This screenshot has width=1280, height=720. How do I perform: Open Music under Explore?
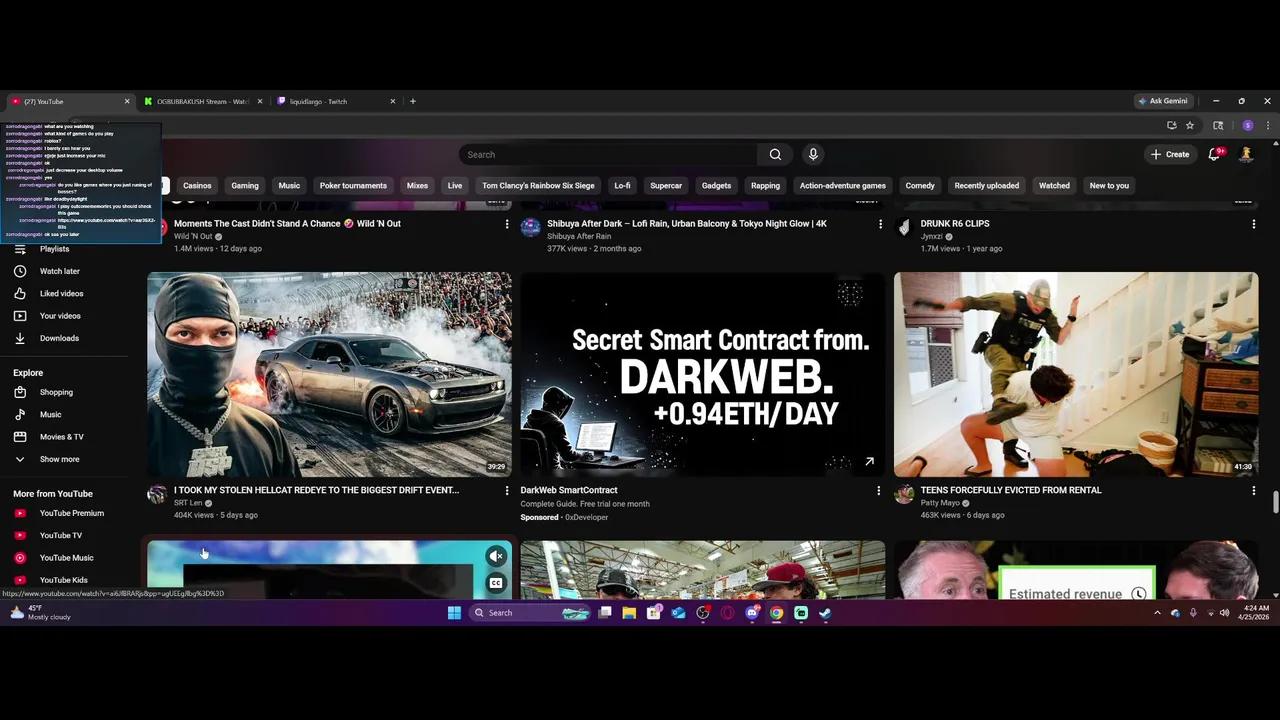[x=50, y=414]
